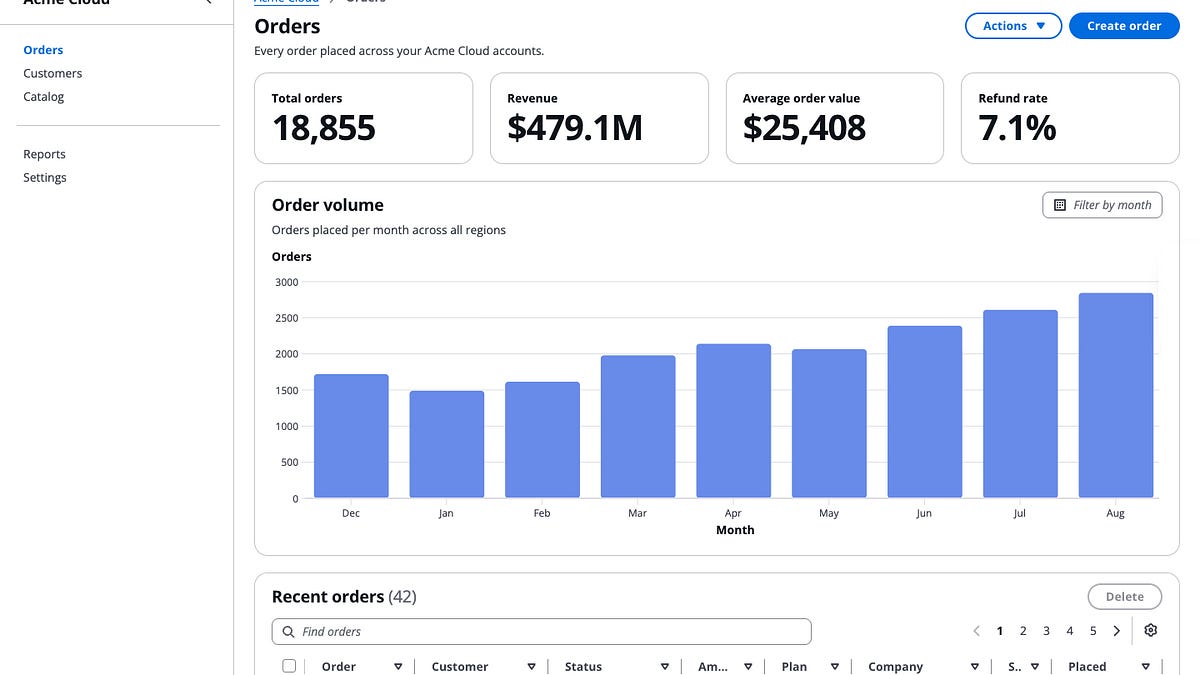Jump to page 5 of recent orders

pyautogui.click(x=1093, y=631)
